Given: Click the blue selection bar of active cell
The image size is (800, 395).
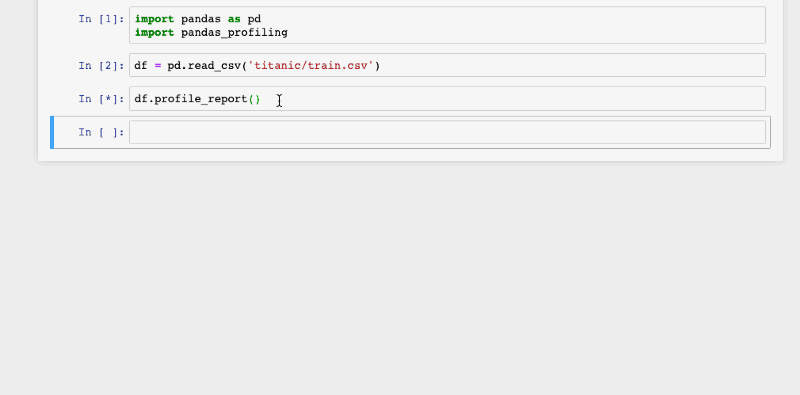Looking at the screenshot, I should [x=52, y=132].
